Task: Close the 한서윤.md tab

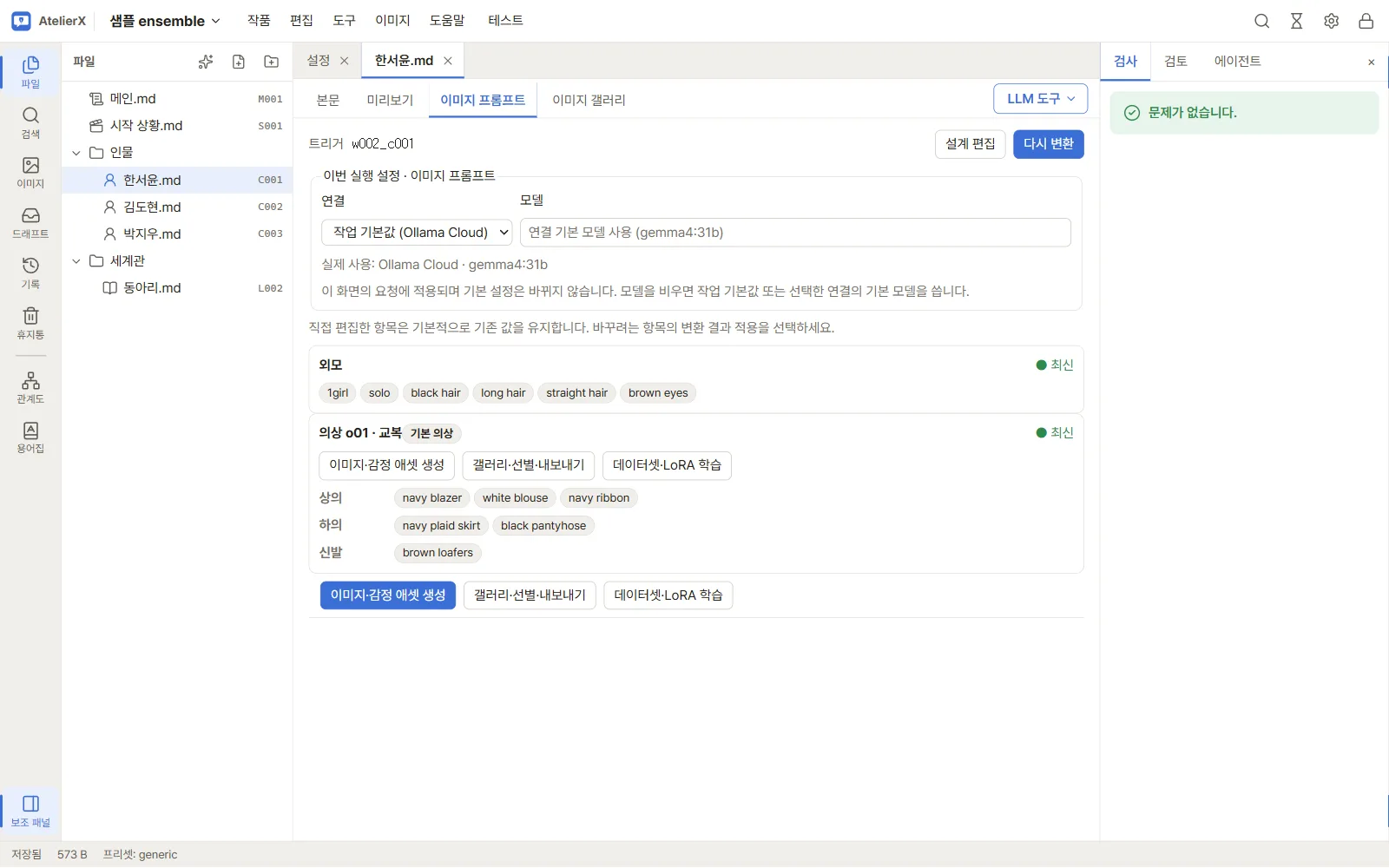Action: (x=448, y=61)
